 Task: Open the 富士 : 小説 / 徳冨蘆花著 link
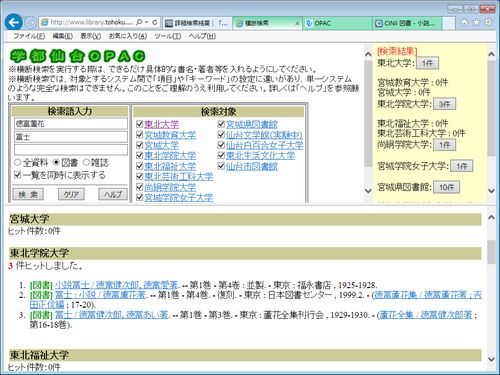click(101, 295)
